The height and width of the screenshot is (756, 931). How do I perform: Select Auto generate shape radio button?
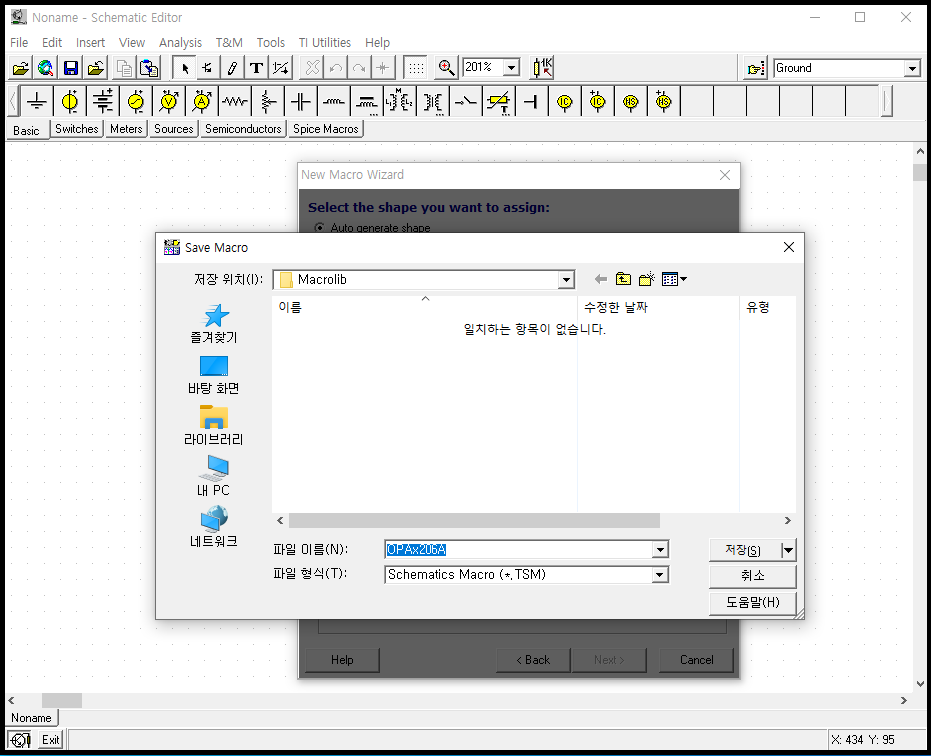pyautogui.click(x=320, y=228)
